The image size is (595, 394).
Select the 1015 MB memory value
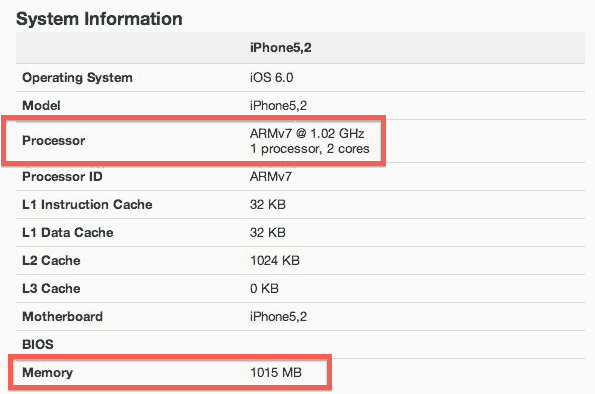276,373
